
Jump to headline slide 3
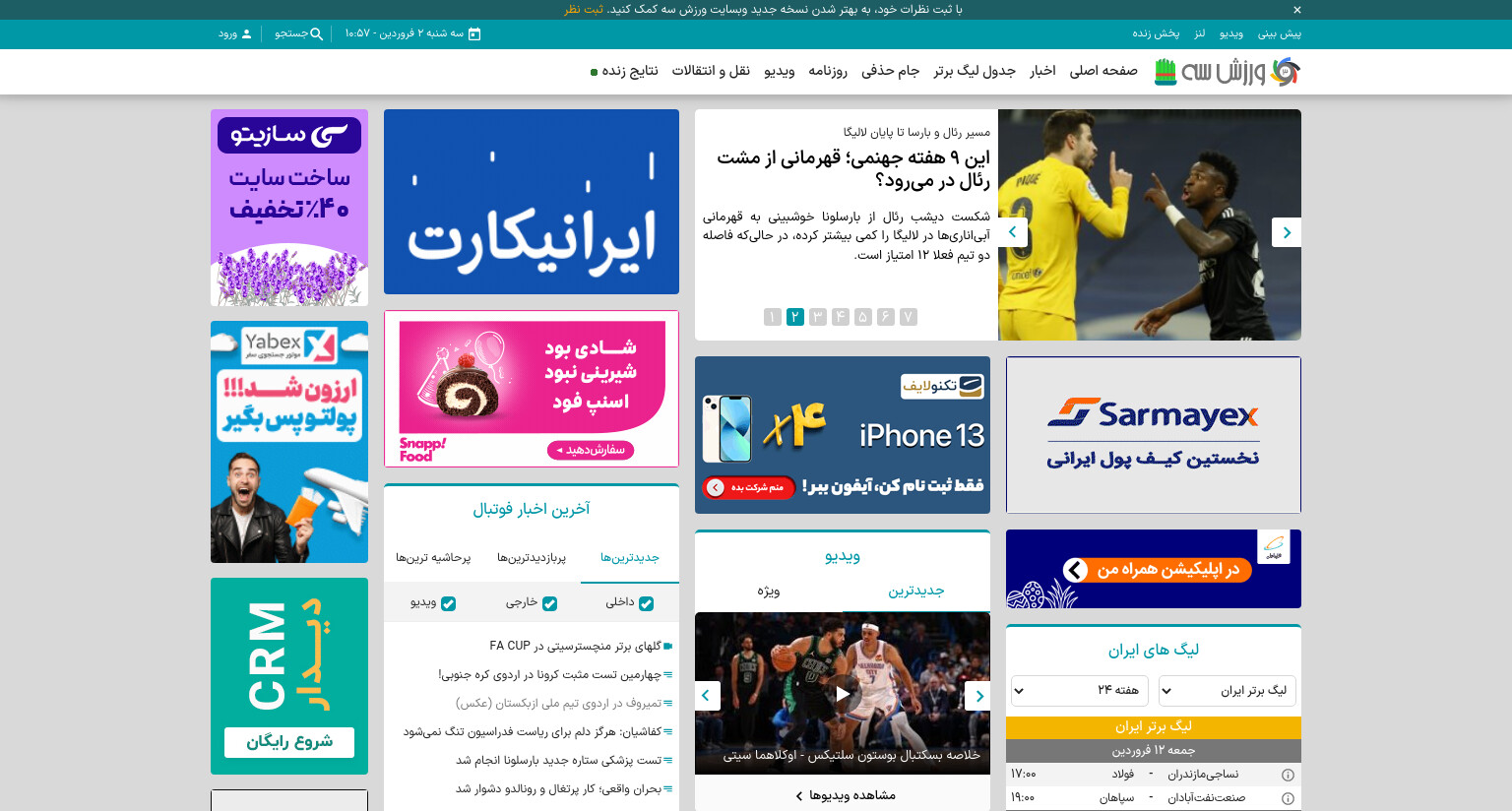click(x=818, y=317)
